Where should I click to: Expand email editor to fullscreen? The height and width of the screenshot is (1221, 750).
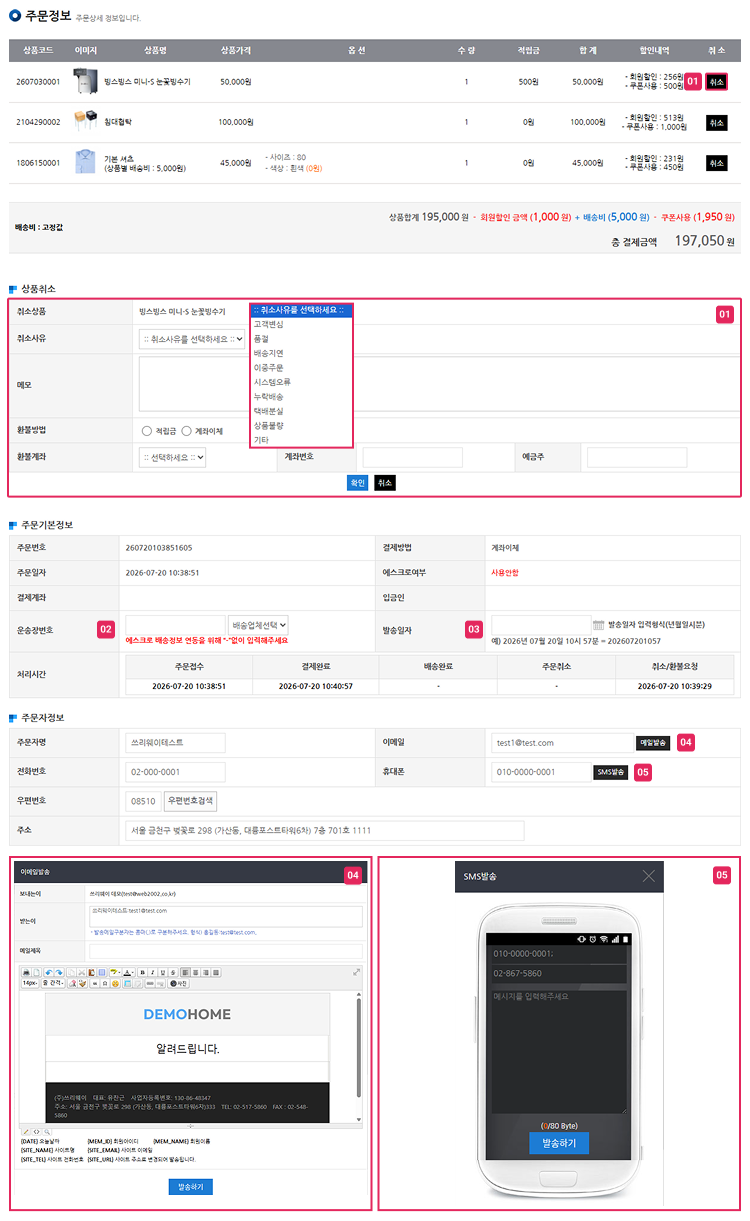point(356,972)
